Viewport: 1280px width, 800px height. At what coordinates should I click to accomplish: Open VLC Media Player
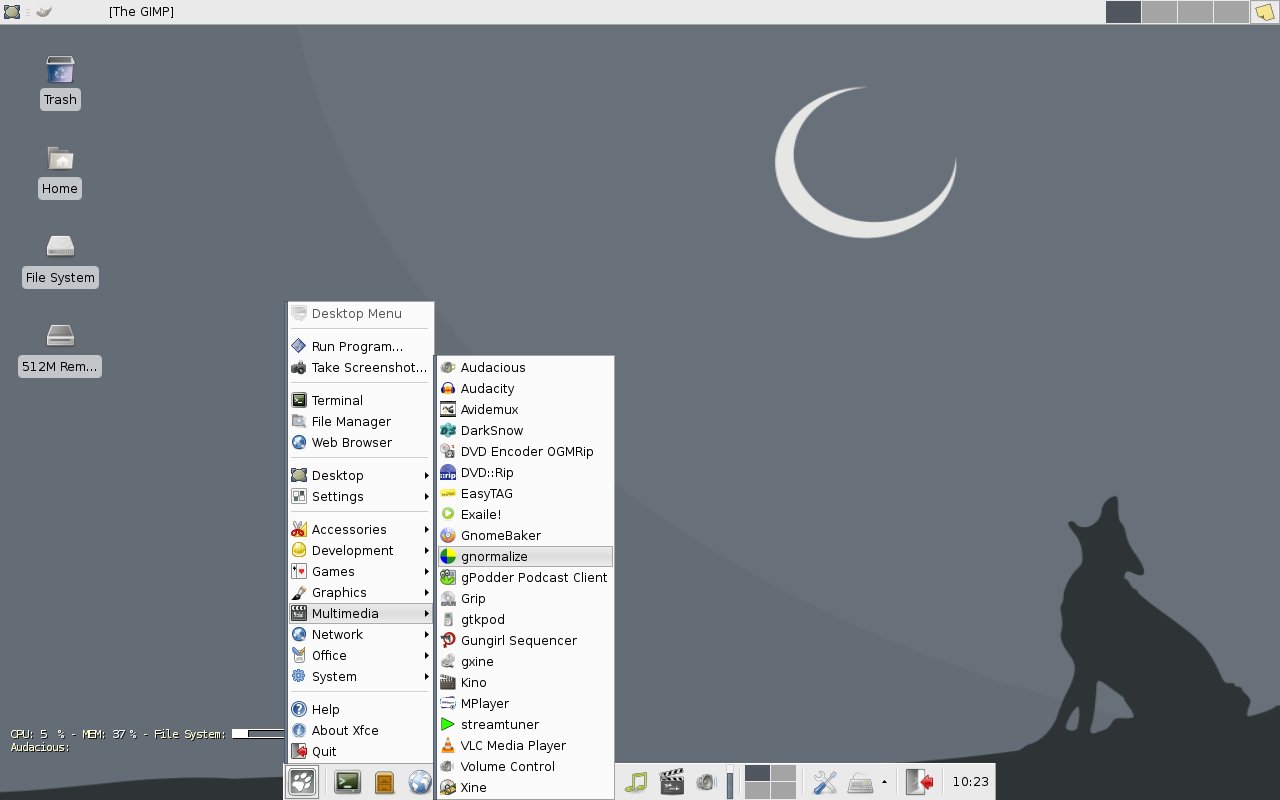[525, 745]
